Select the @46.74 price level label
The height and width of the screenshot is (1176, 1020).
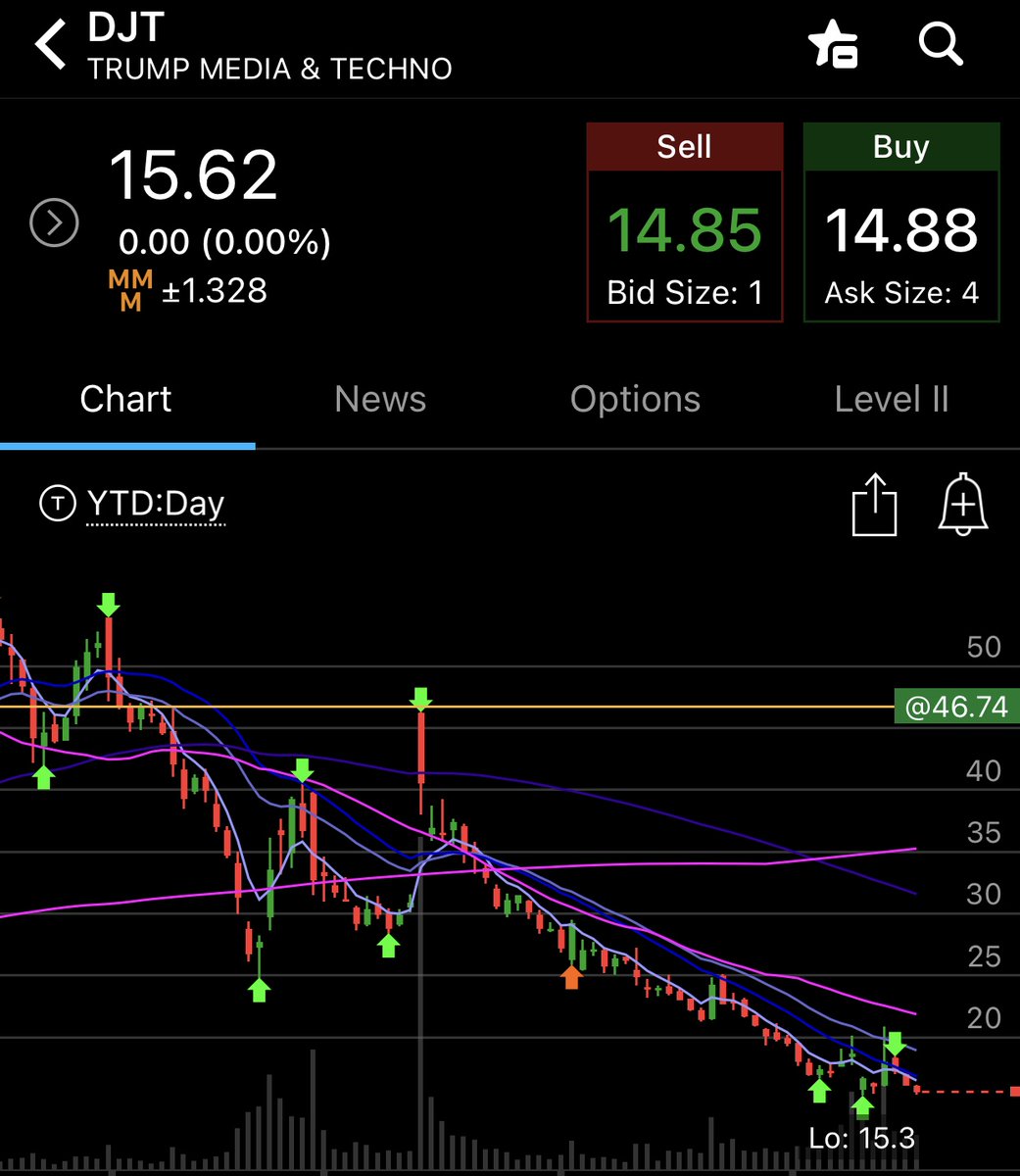click(x=956, y=707)
